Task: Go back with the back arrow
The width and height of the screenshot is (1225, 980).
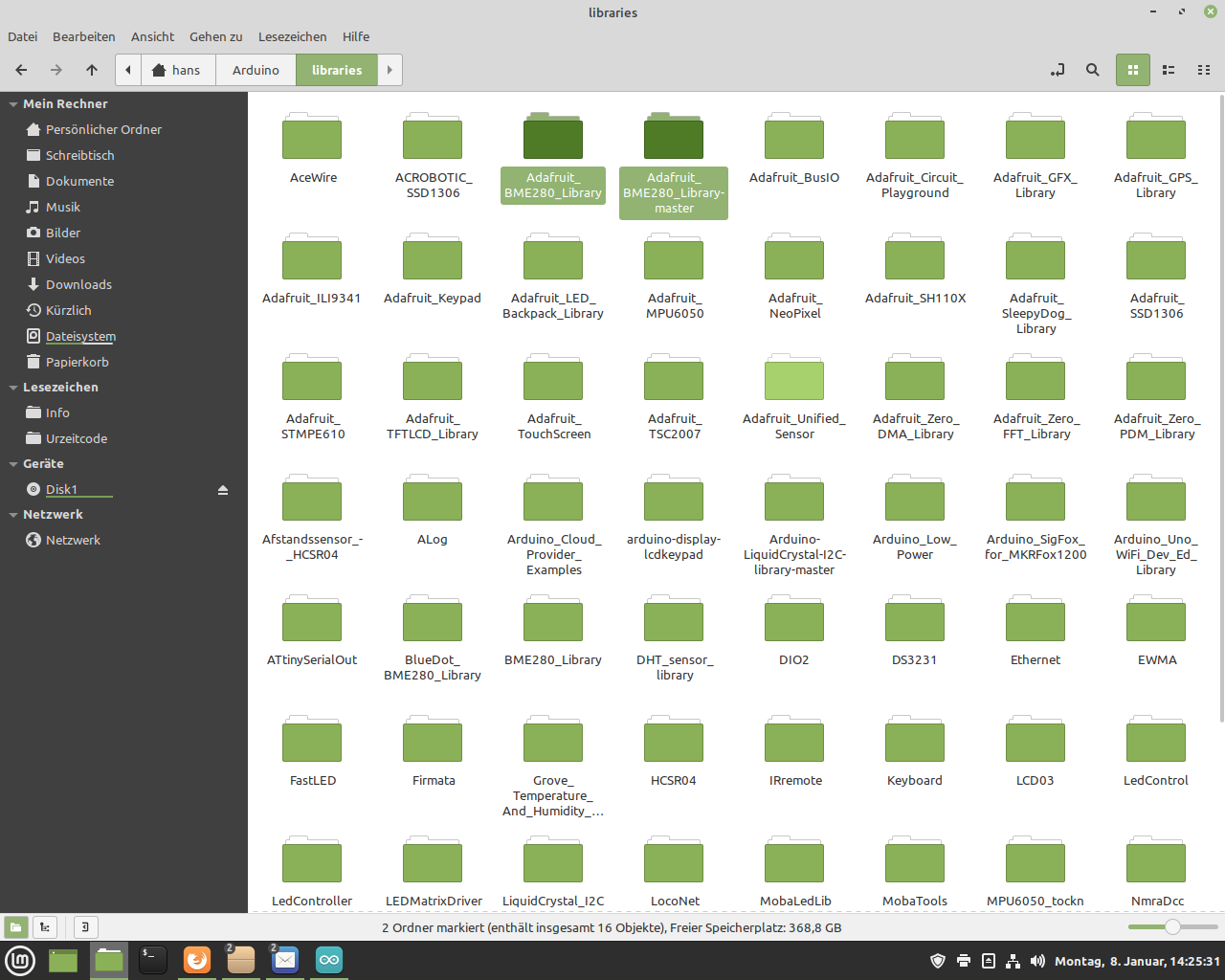Action: coord(21,70)
